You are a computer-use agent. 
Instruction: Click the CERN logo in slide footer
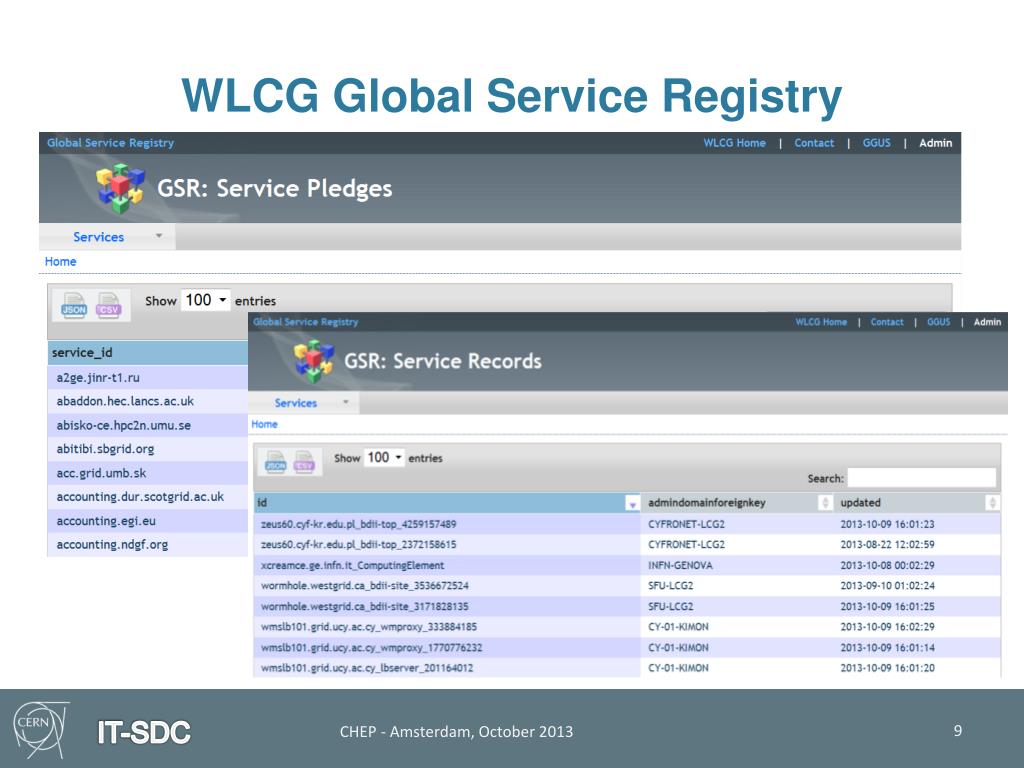(x=41, y=729)
